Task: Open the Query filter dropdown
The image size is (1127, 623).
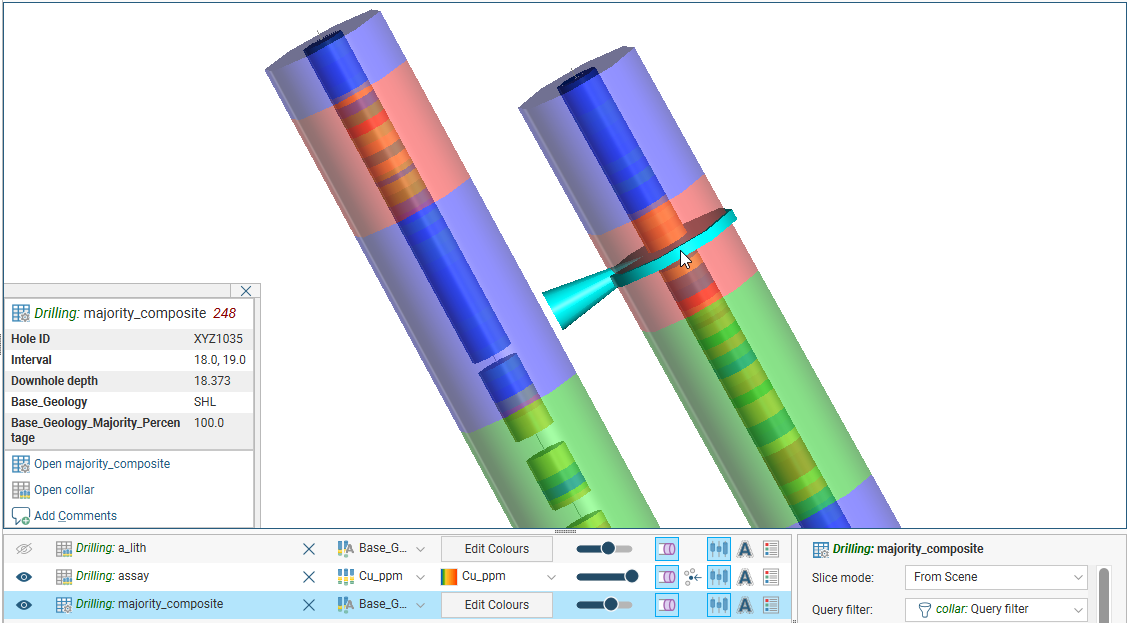Action: 996,609
